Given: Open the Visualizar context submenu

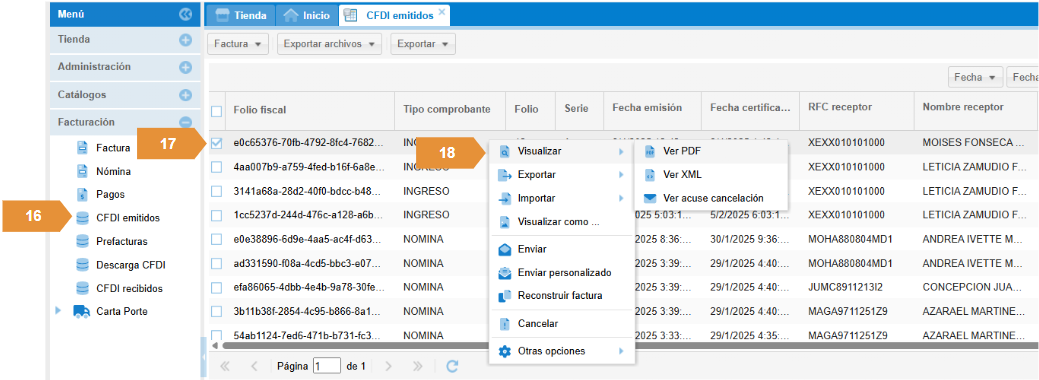Looking at the screenshot, I should 562,152.
